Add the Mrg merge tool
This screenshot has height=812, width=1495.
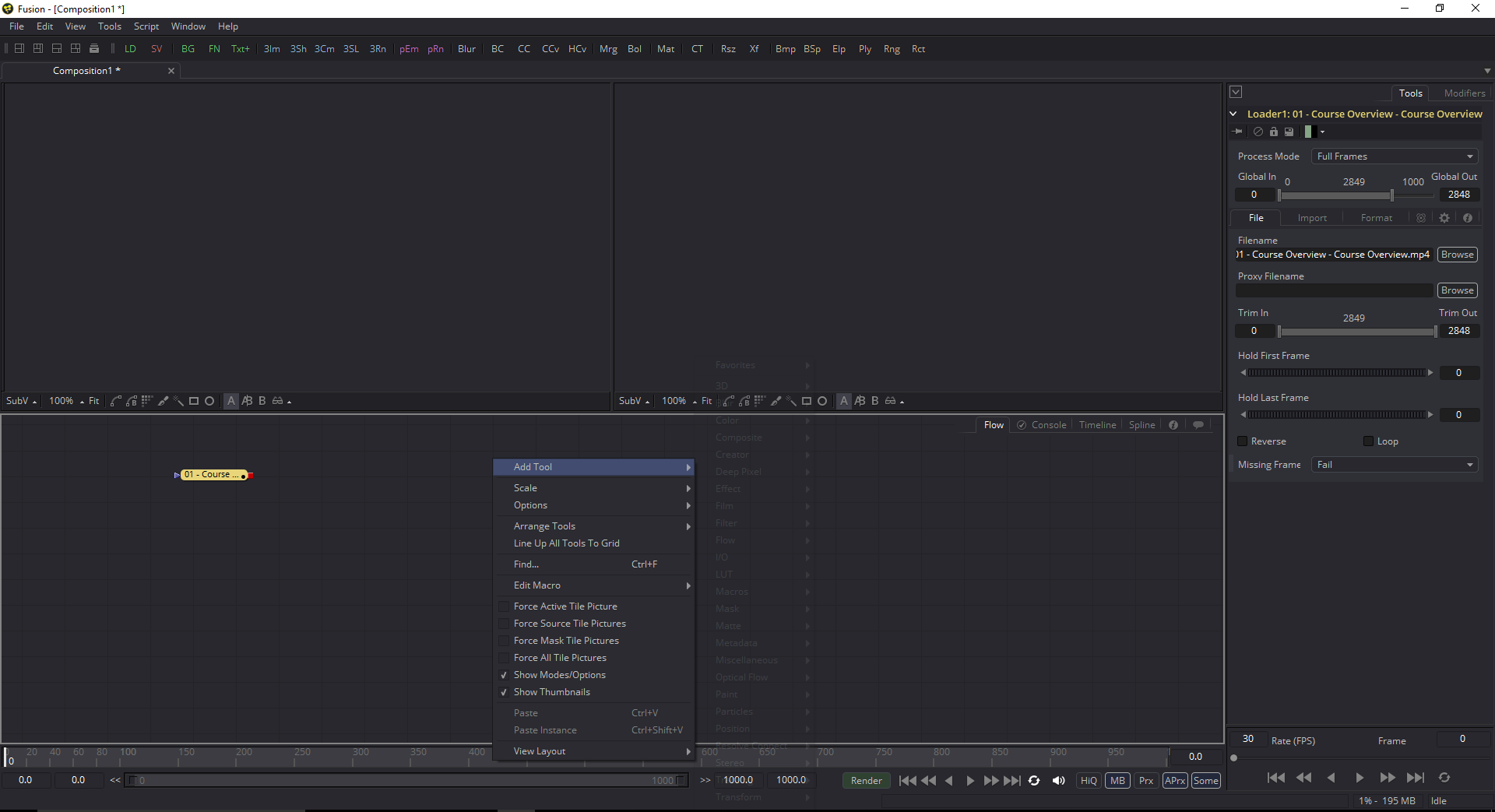coord(608,49)
